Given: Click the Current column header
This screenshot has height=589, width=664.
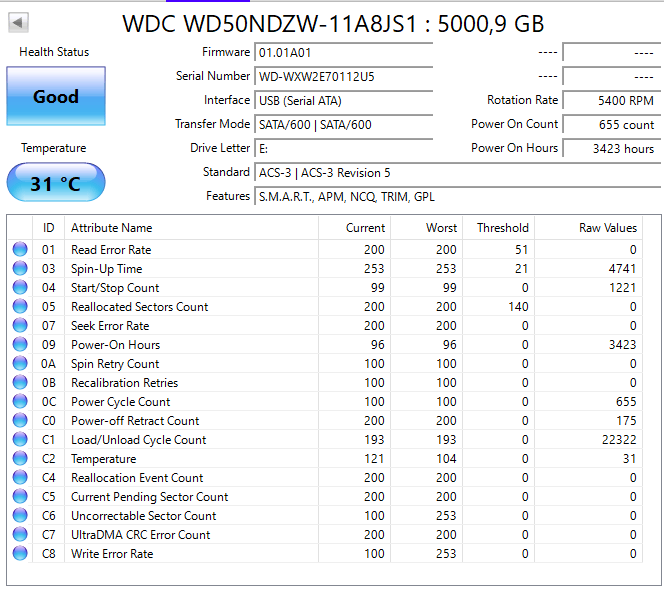Looking at the screenshot, I should (x=354, y=228).
